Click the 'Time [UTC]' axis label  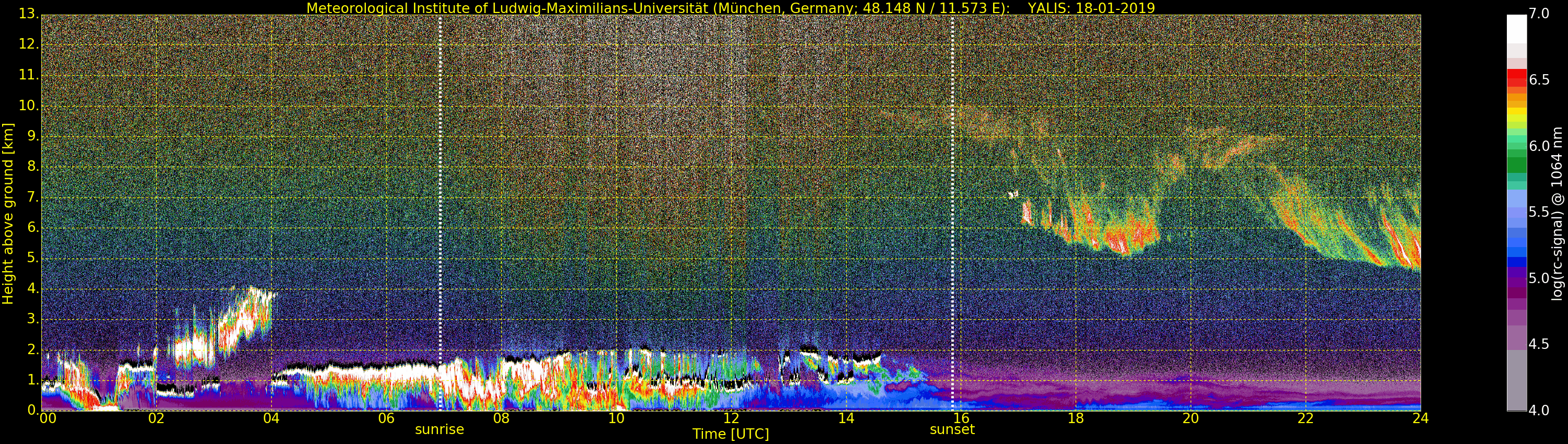tap(731, 434)
